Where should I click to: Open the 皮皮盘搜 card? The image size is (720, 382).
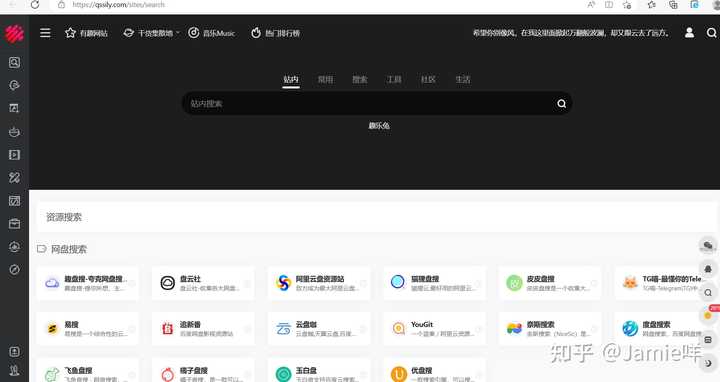[x=550, y=283]
